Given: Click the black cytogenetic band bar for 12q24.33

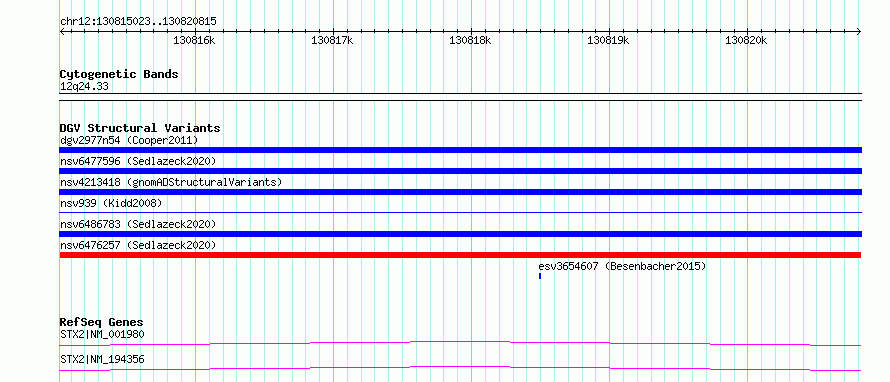Looking at the screenshot, I should 460,96.
